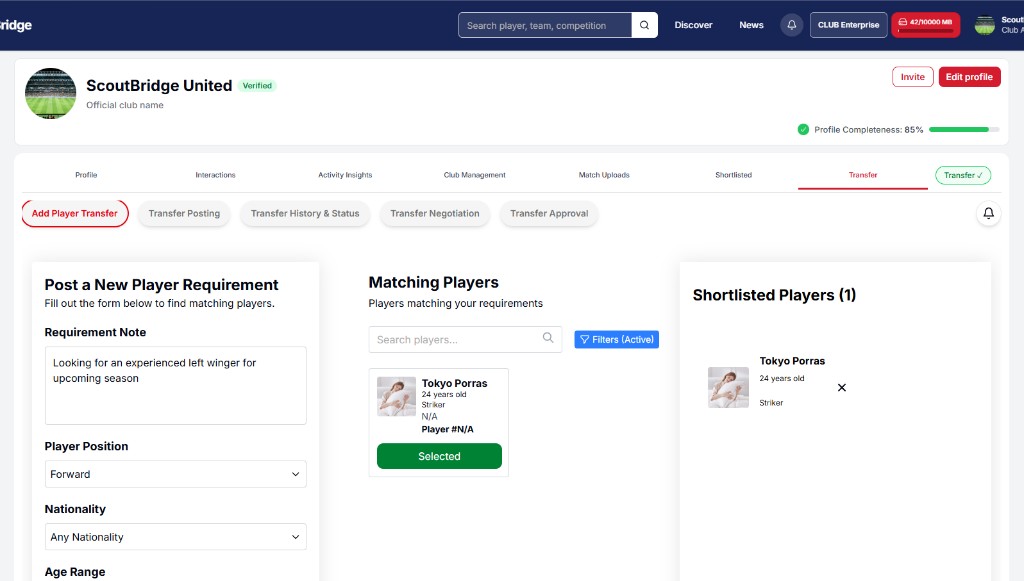Open the Match Uploads tab
Viewport: 1024px width, 581px height.
(604, 175)
